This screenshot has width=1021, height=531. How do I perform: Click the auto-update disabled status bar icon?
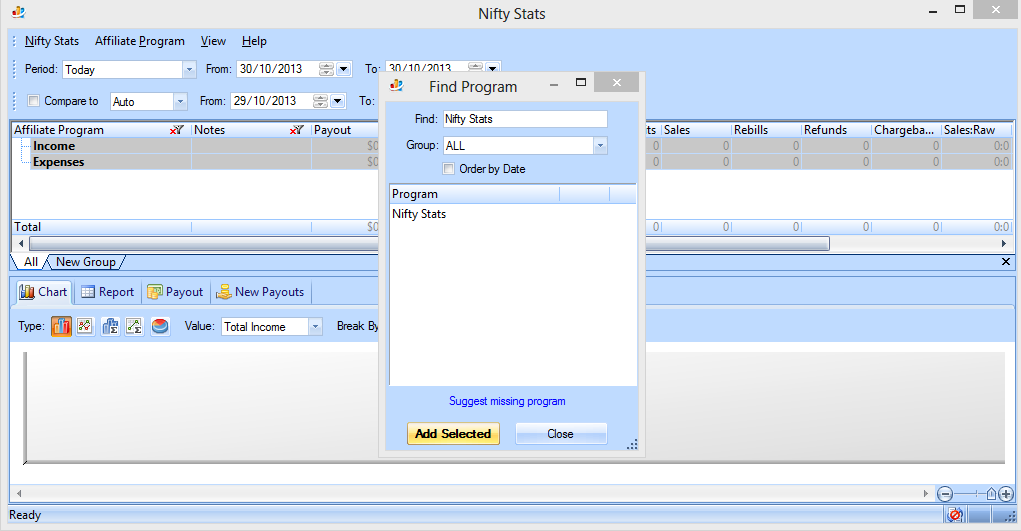955,515
